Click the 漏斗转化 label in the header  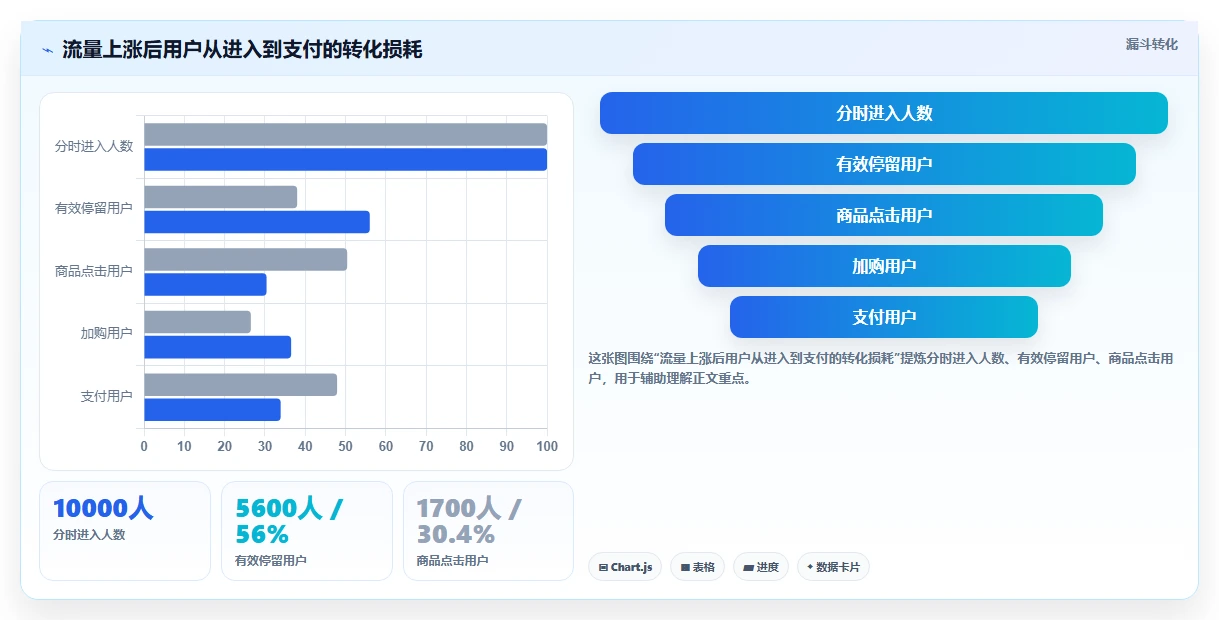click(x=1152, y=44)
